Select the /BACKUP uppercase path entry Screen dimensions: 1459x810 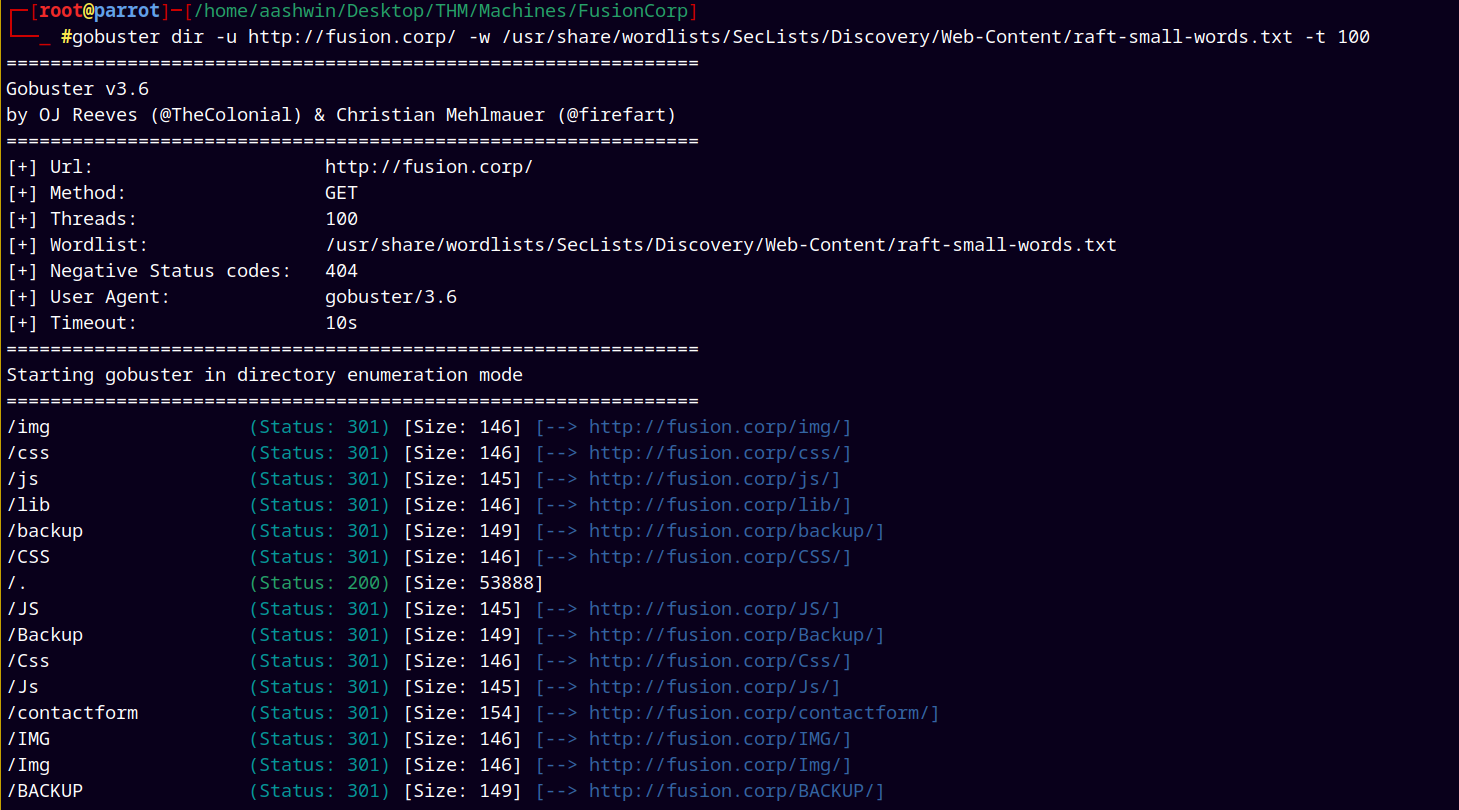click(44, 791)
